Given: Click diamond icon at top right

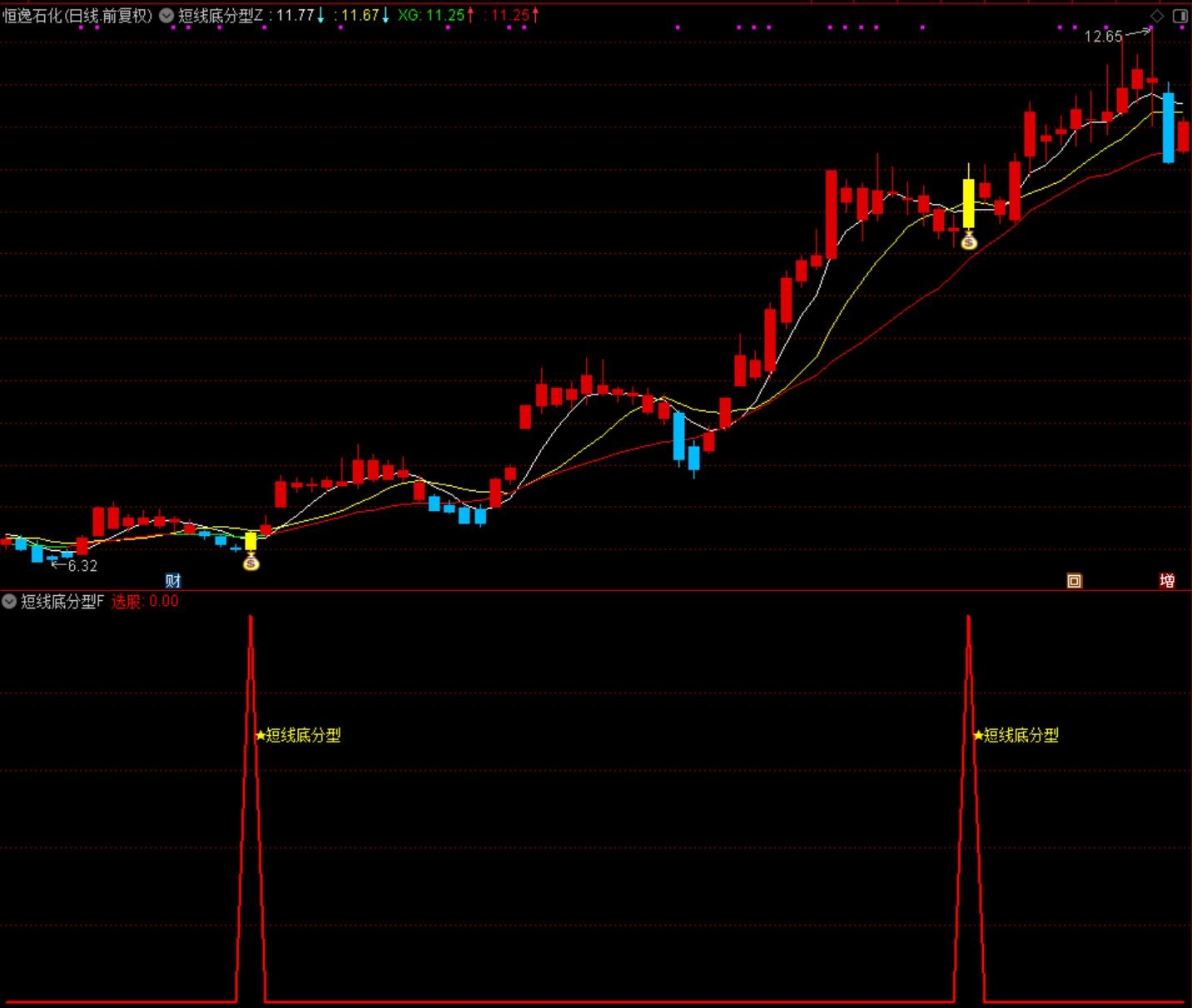Looking at the screenshot, I should click(x=1157, y=16).
